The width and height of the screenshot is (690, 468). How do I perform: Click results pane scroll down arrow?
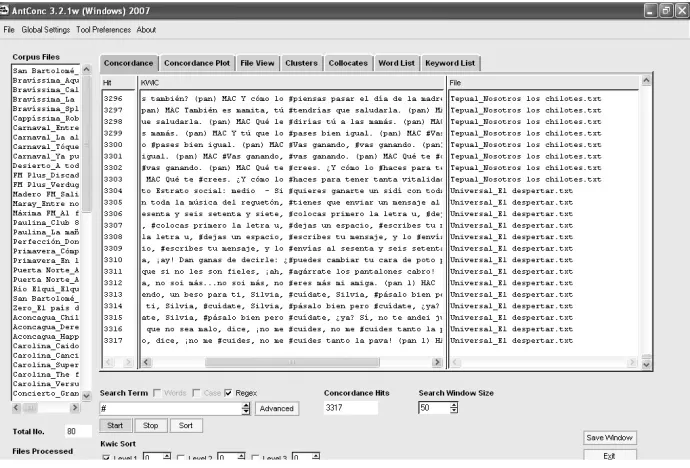click(x=646, y=364)
